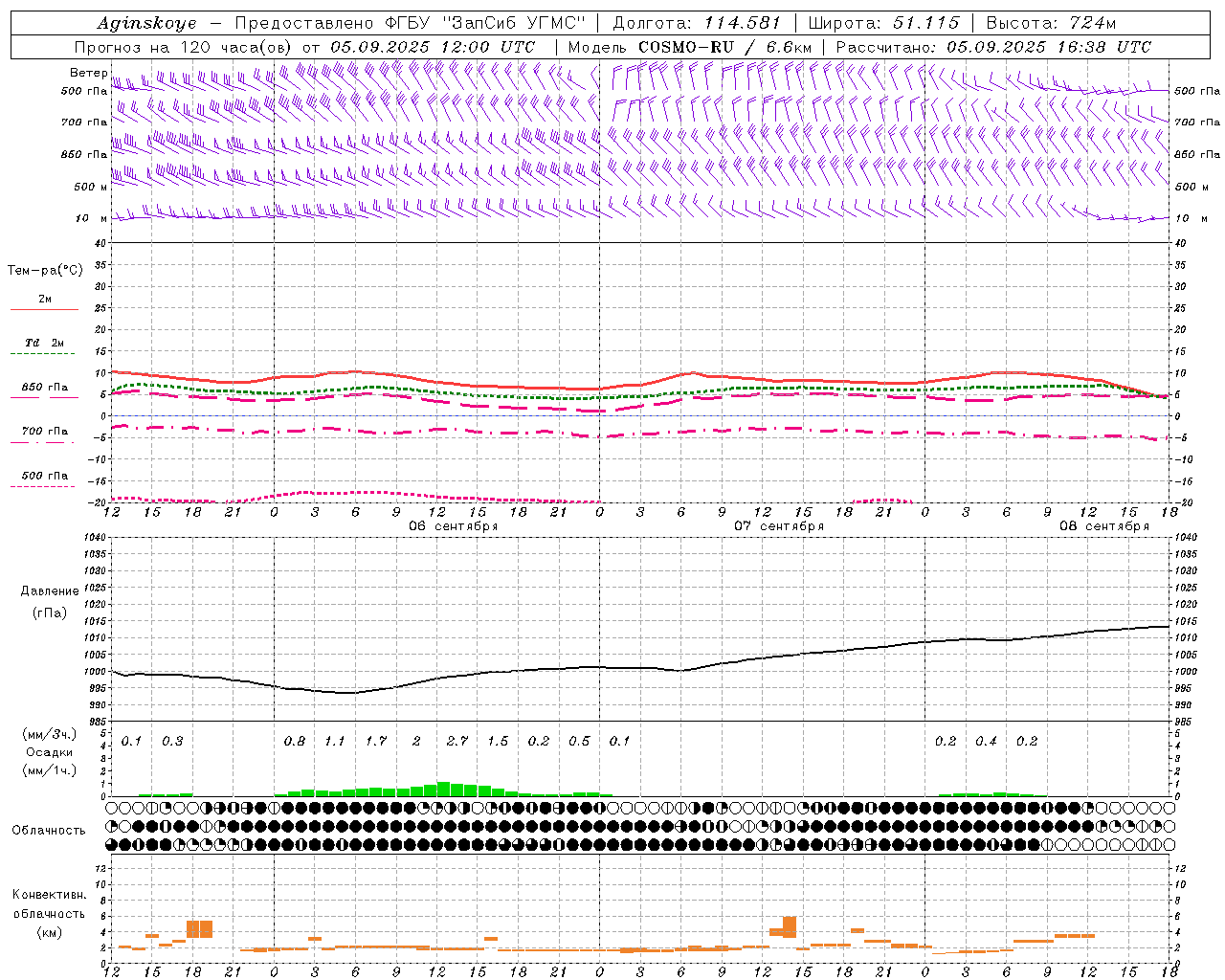This screenshot has width=1225, height=980.
Task: Click the (мм/1ч.) unit label
Action: pyautogui.click(x=50, y=770)
